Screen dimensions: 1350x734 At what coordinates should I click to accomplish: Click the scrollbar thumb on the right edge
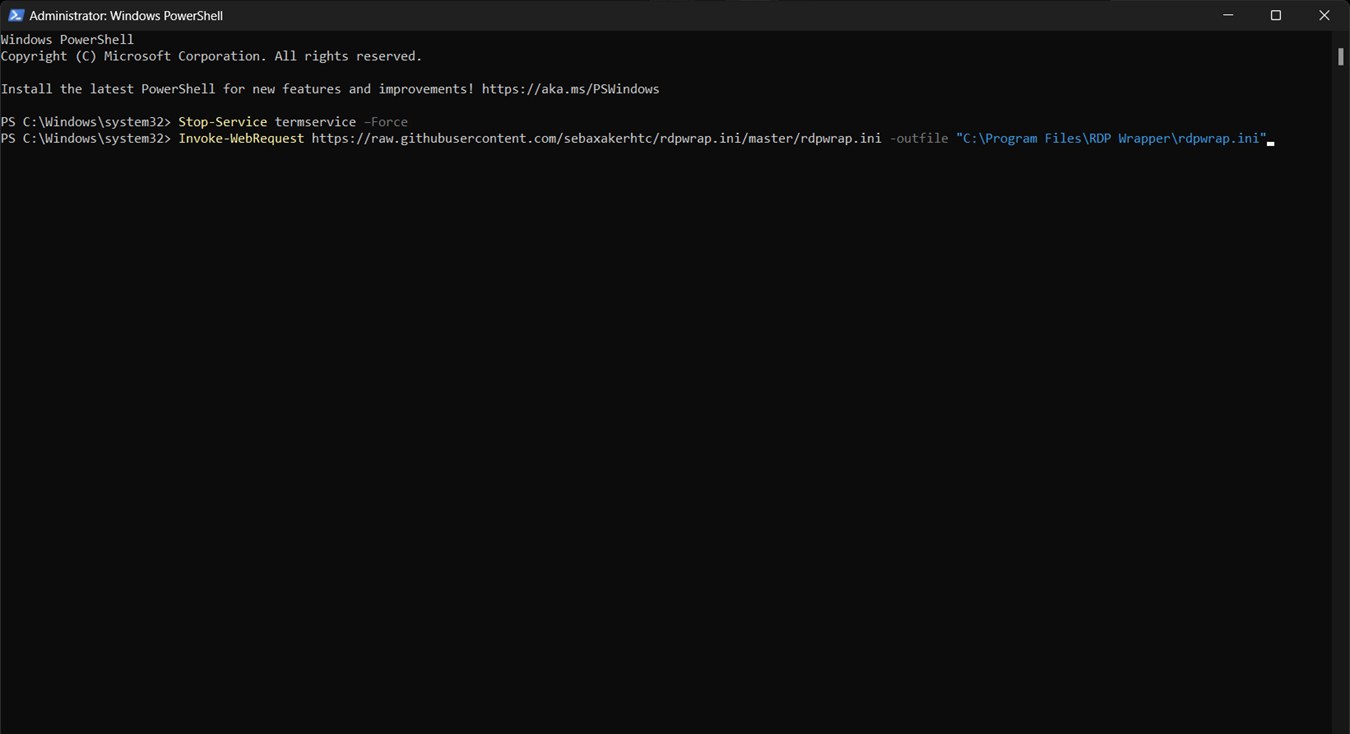1341,56
